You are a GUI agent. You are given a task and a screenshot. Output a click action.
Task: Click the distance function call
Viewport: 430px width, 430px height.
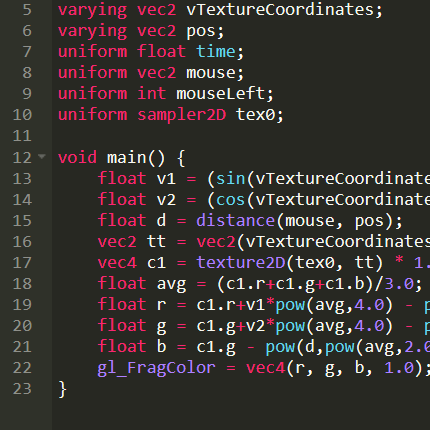(235, 220)
